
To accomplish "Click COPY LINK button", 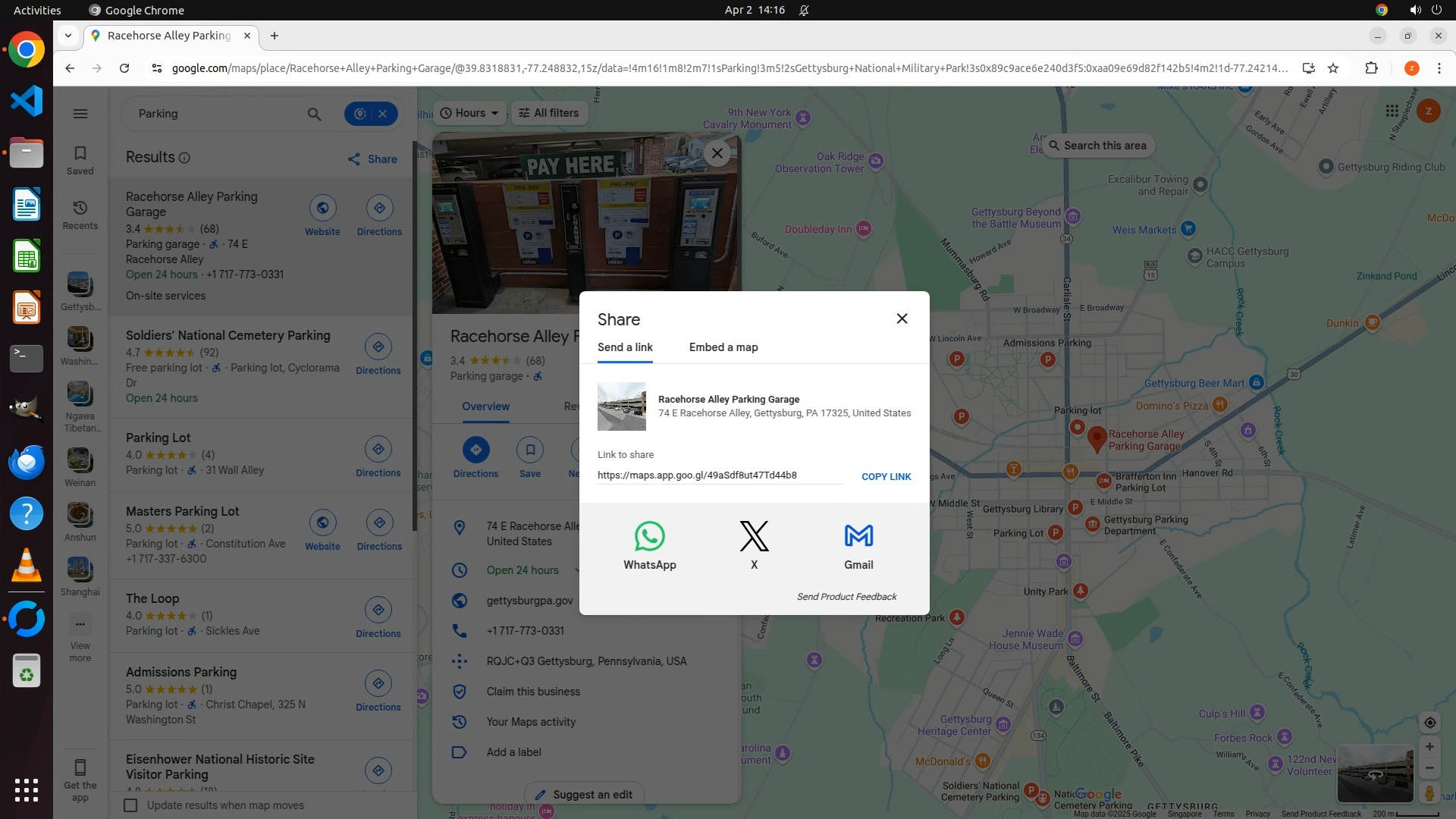I will pyautogui.click(x=886, y=477).
